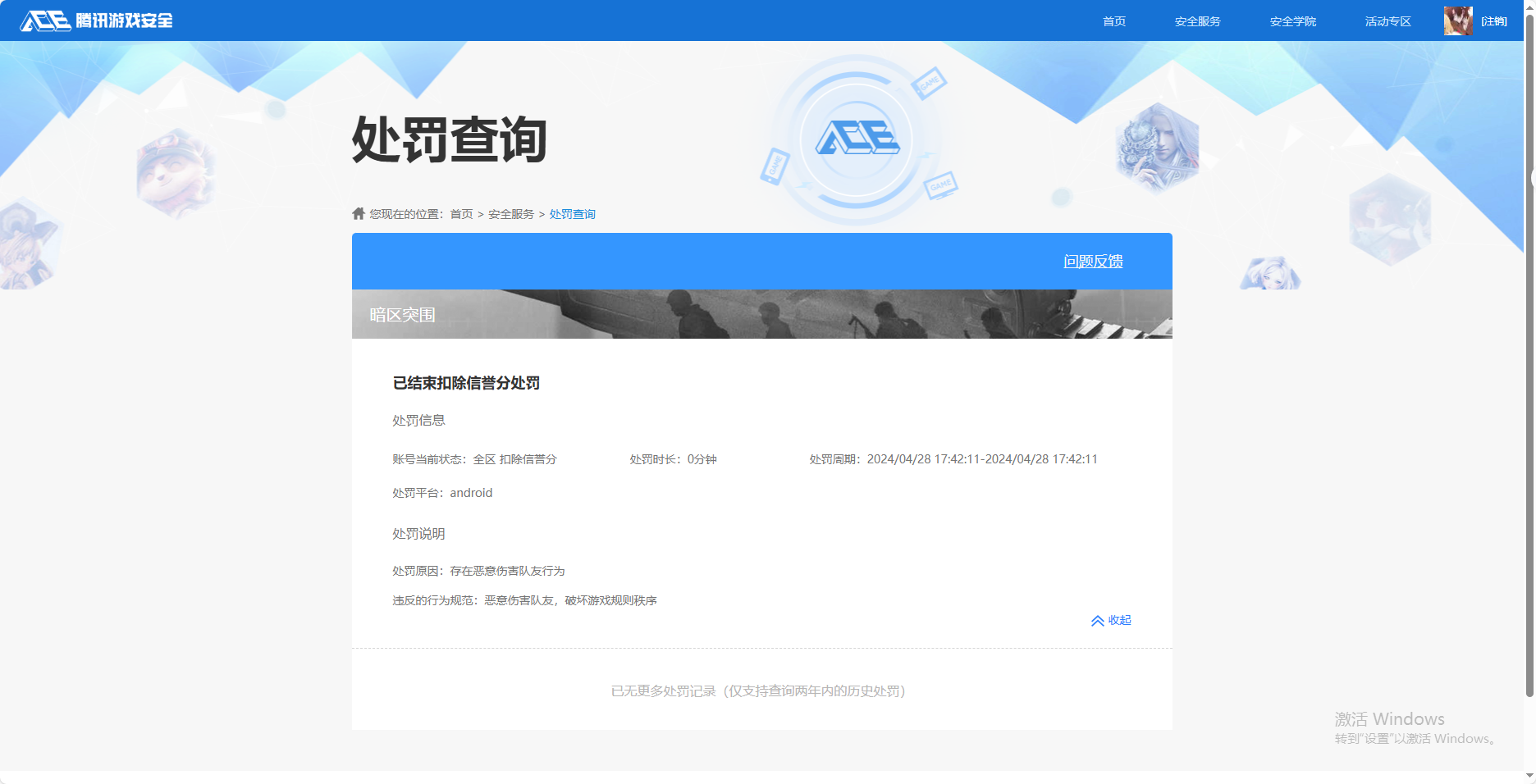Click the home icon before the breadcrumb
The height and width of the screenshot is (784, 1536).
358,213
